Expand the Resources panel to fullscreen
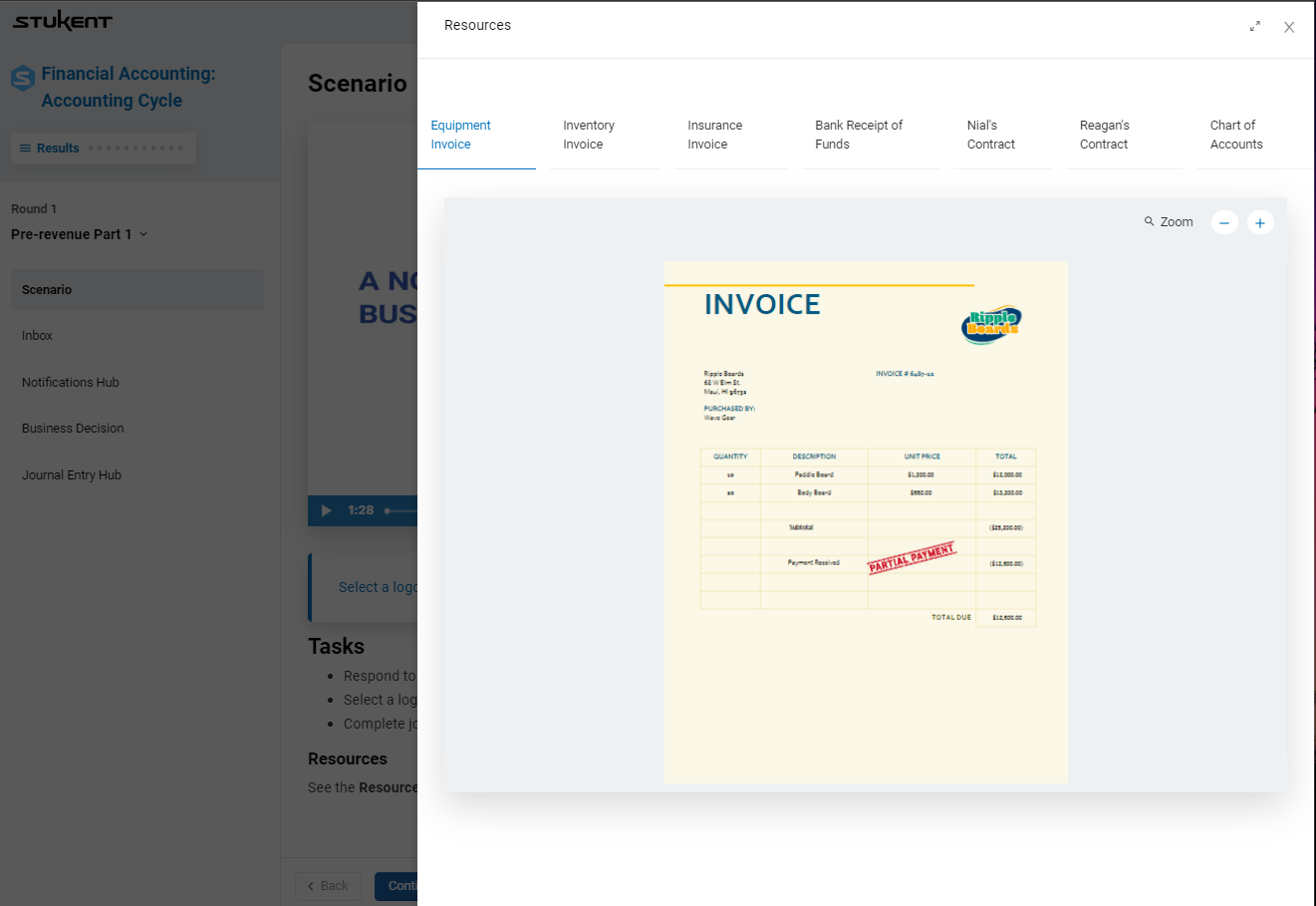 pos(1255,27)
